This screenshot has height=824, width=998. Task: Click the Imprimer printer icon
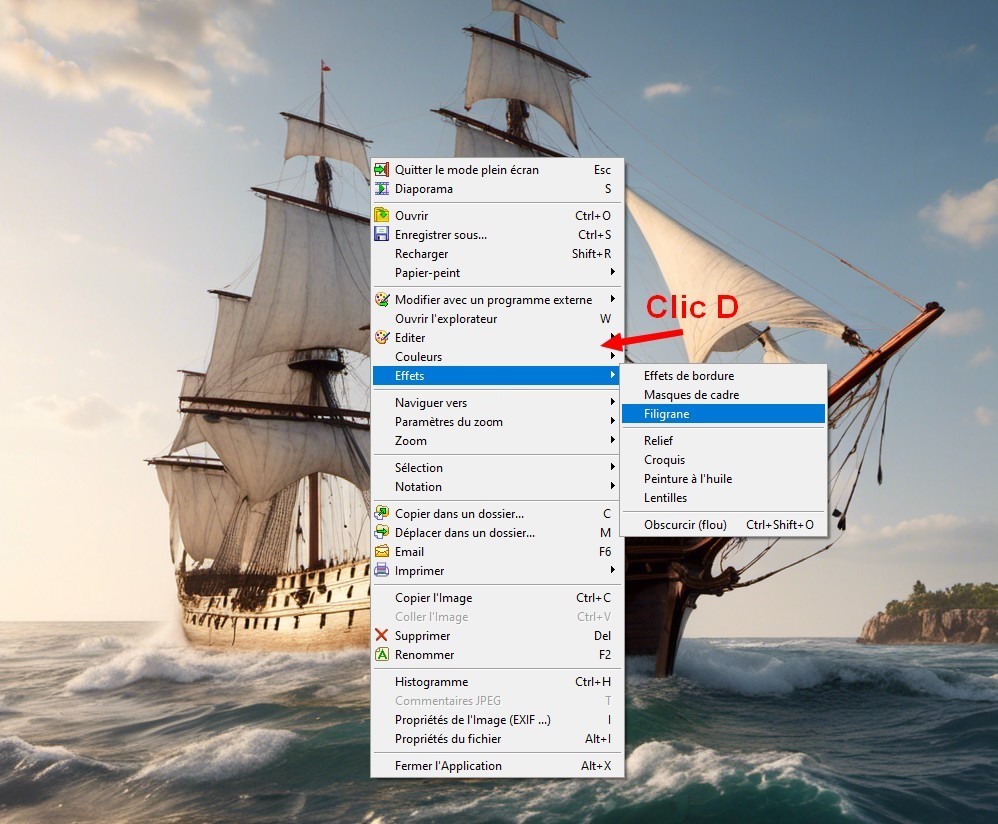pos(381,570)
